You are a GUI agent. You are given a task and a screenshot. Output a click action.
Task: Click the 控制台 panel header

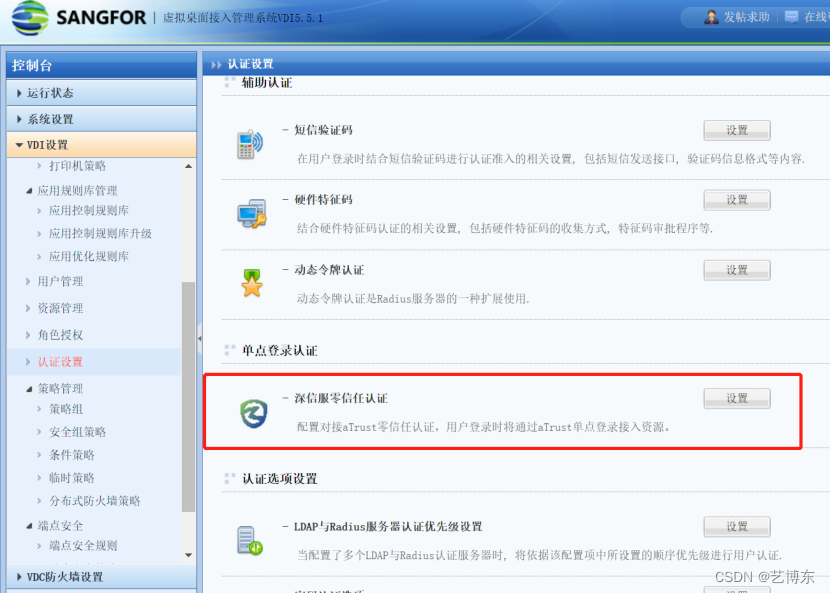tap(102, 65)
